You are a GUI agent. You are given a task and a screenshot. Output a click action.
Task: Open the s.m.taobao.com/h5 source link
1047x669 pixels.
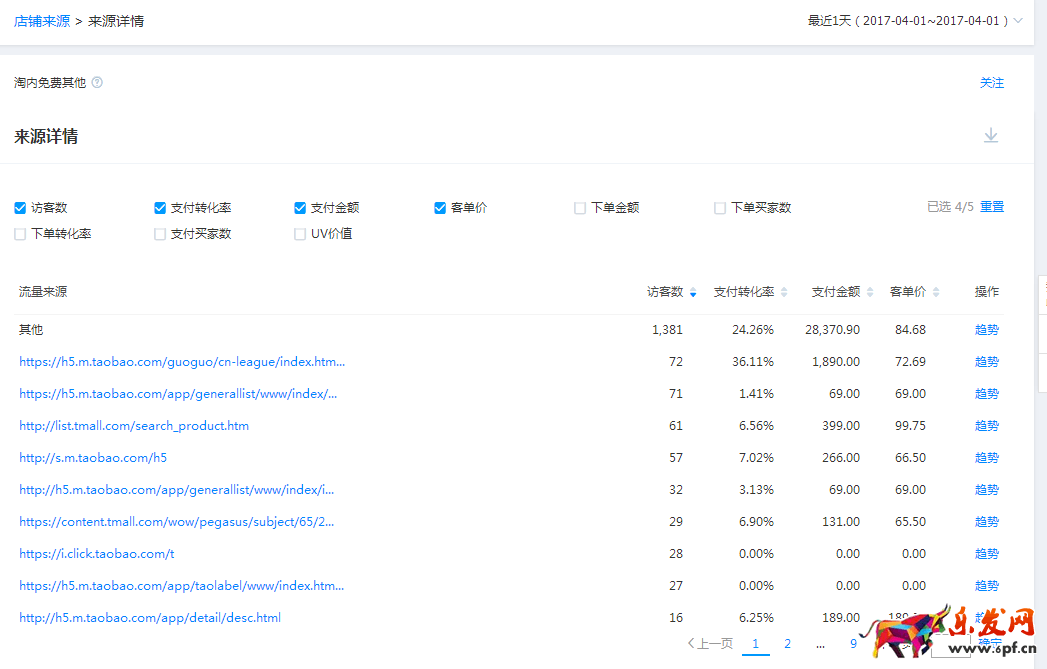[x=93, y=458]
